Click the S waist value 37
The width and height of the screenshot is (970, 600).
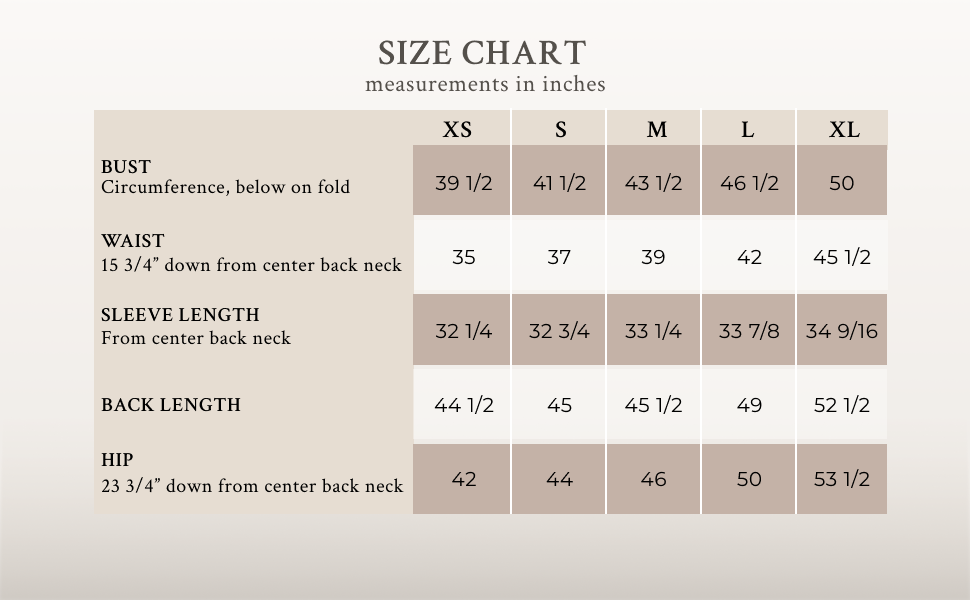click(559, 257)
